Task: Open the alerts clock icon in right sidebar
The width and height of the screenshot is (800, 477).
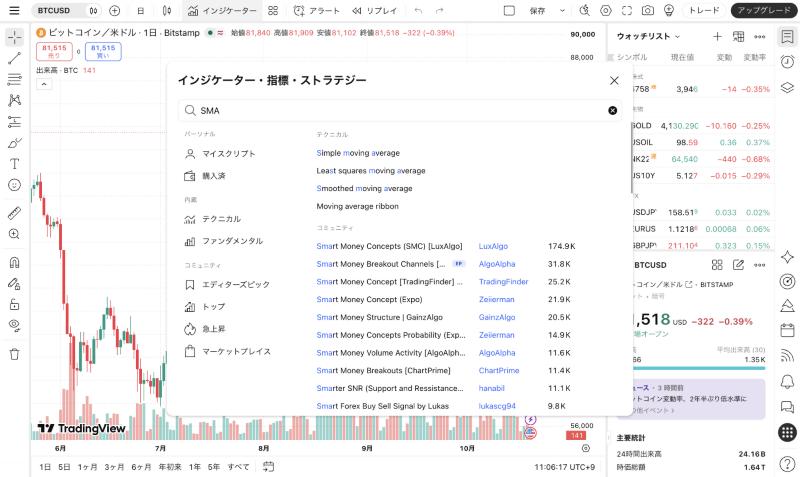Action: [x=787, y=62]
